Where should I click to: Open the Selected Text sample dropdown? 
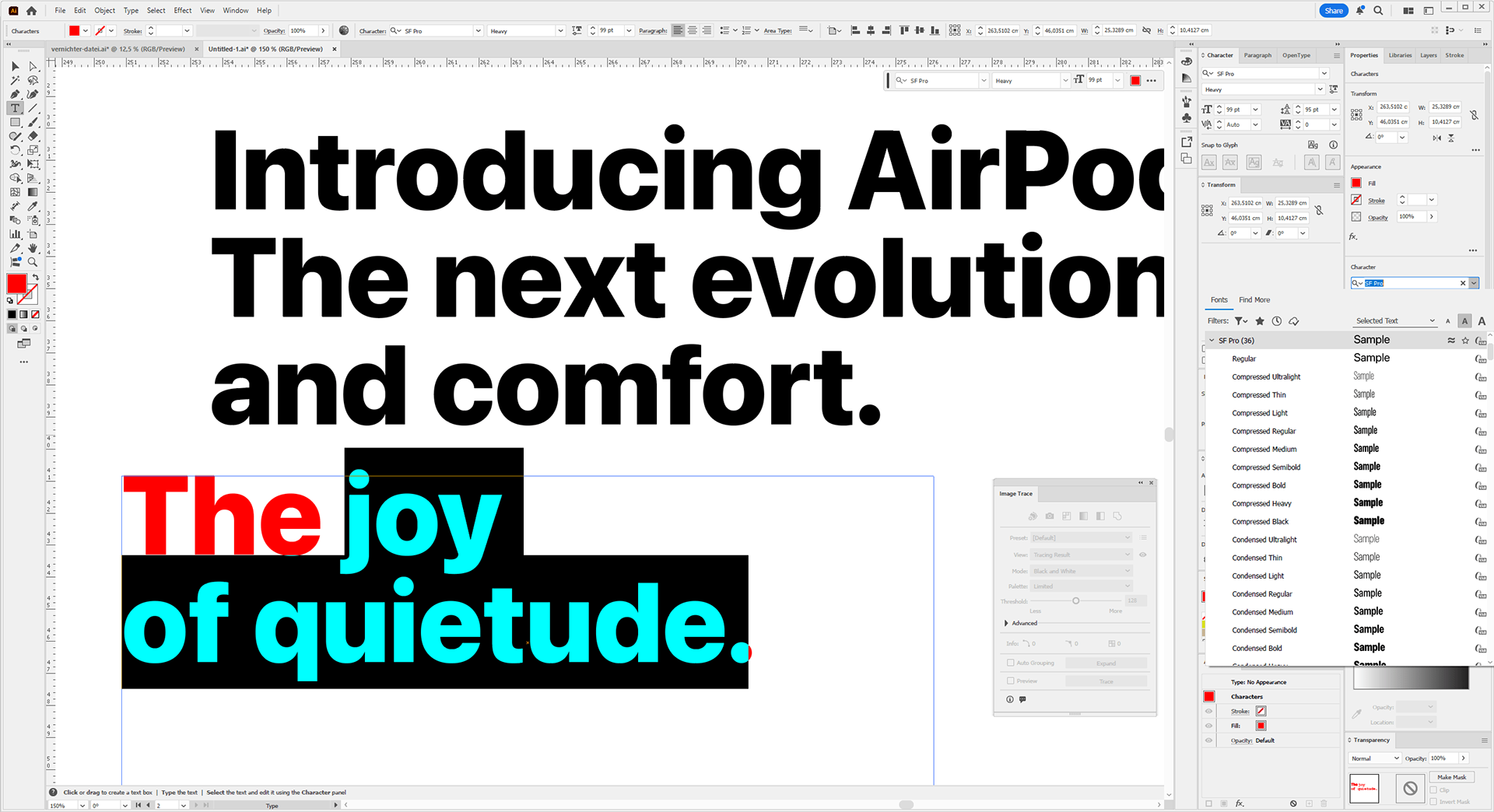(x=1395, y=320)
